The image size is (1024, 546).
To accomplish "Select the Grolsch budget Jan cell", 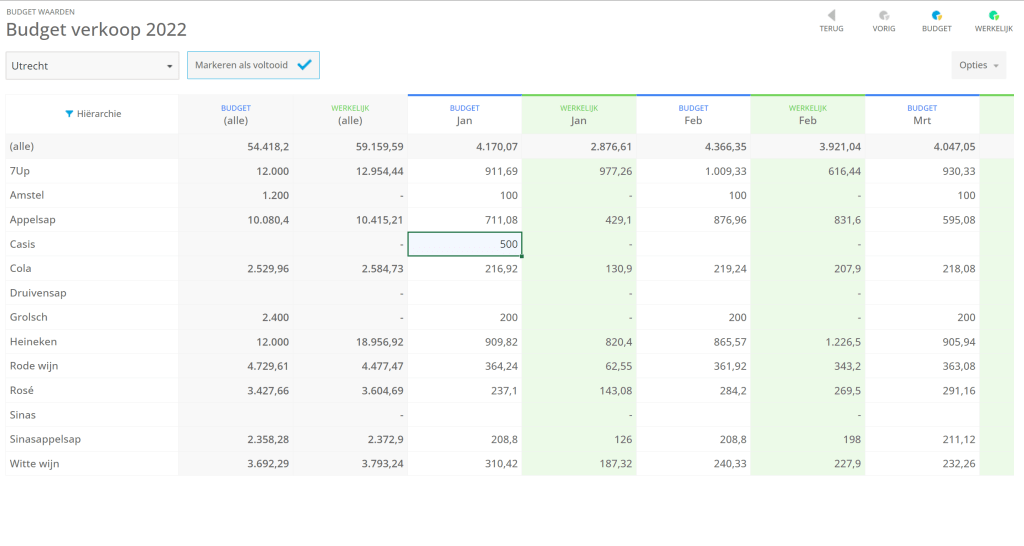I will click(464, 318).
